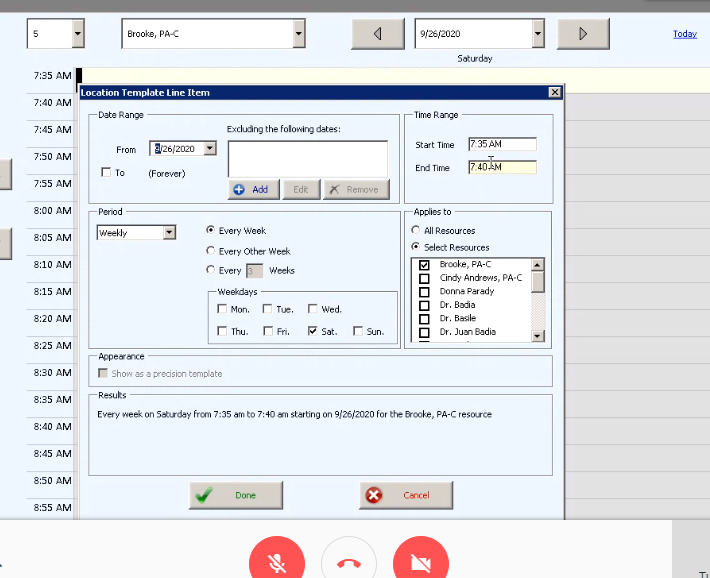The width and height of the screenshot is (710, 578).
Task: Hang up the call
Action: 349,563
